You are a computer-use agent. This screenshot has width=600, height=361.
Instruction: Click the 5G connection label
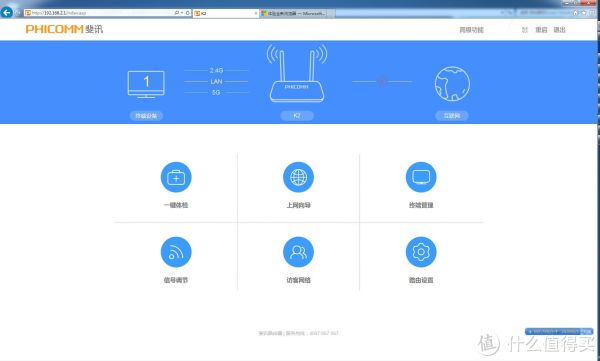point(216,93)
